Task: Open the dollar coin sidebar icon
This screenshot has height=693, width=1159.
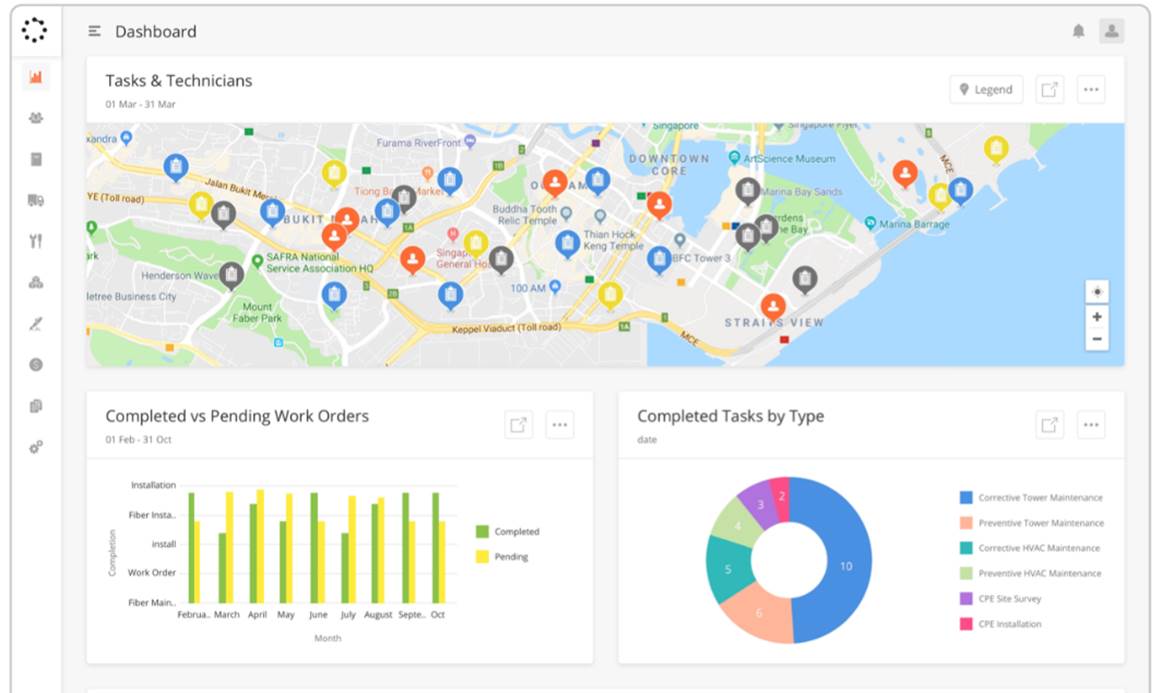Action: point(36,365)
